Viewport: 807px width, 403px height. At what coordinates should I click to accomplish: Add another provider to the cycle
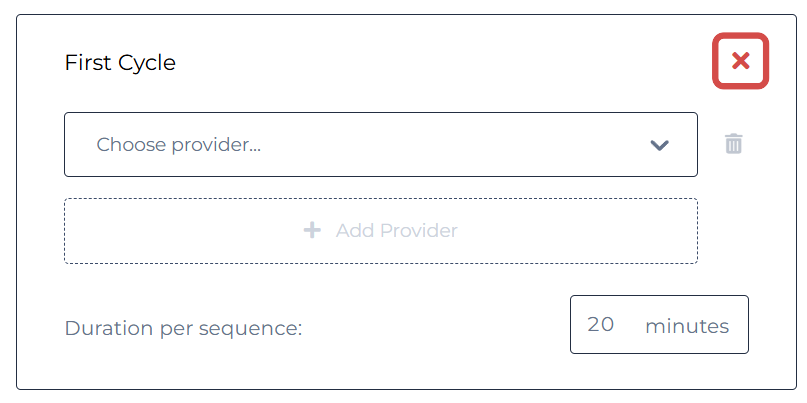(x=381, y=231)
